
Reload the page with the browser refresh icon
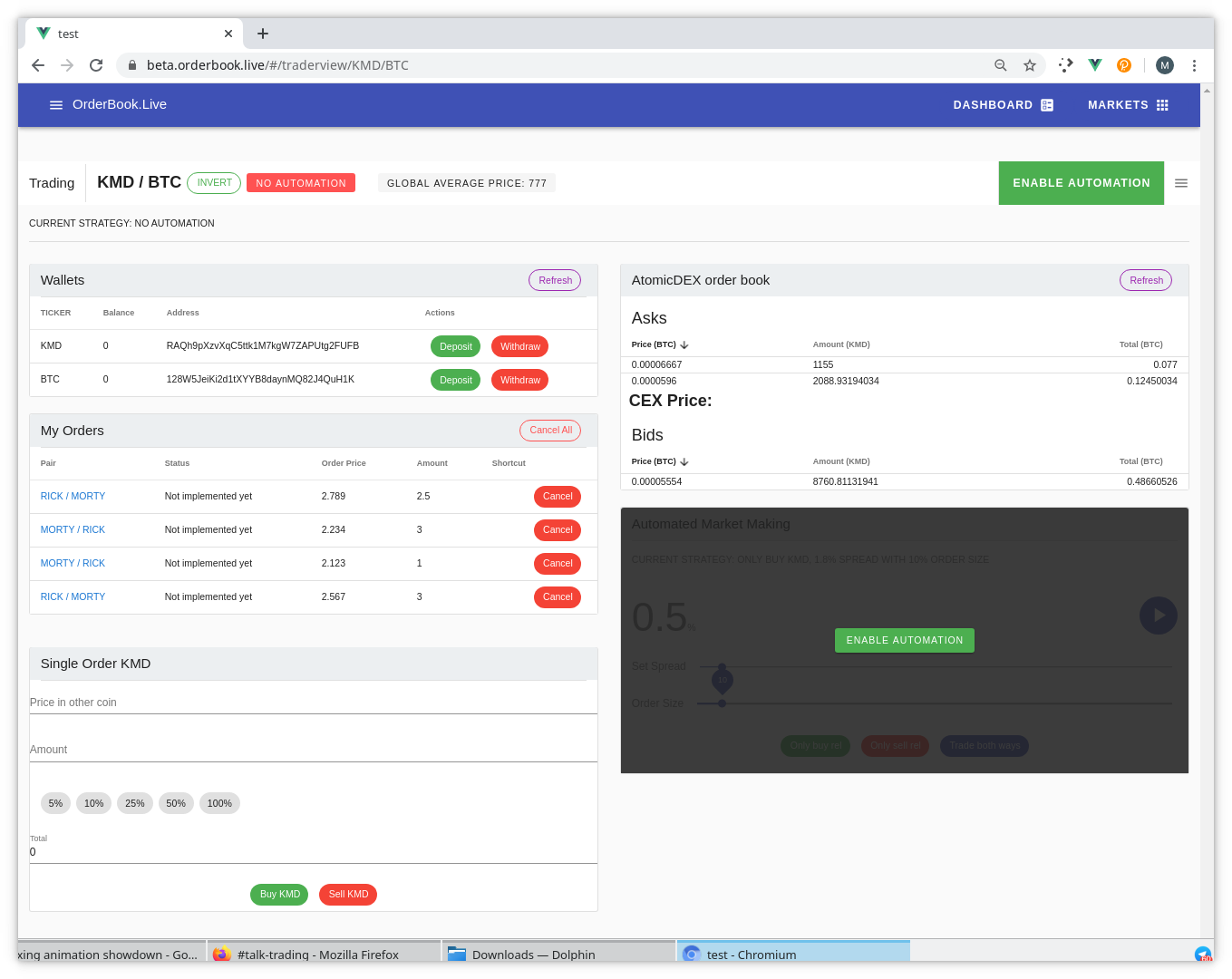point(96,65)
